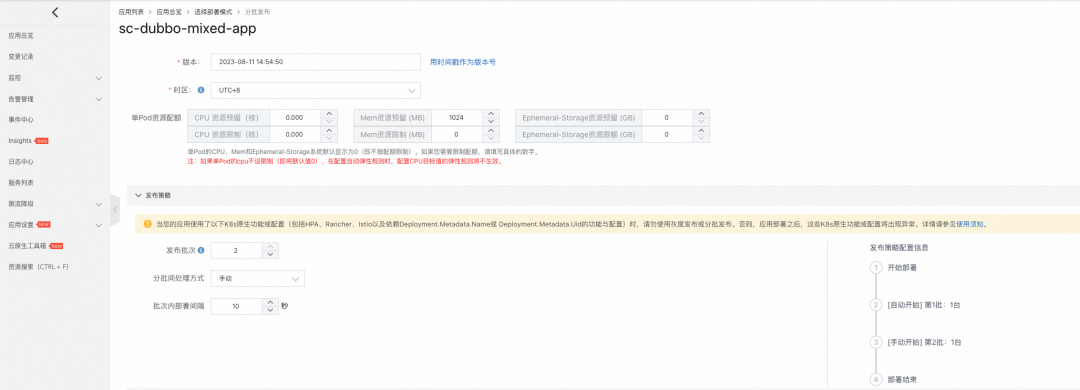Open the 使用须知 link
This screenshot has height=390, width=1080.
click(970, 224)
